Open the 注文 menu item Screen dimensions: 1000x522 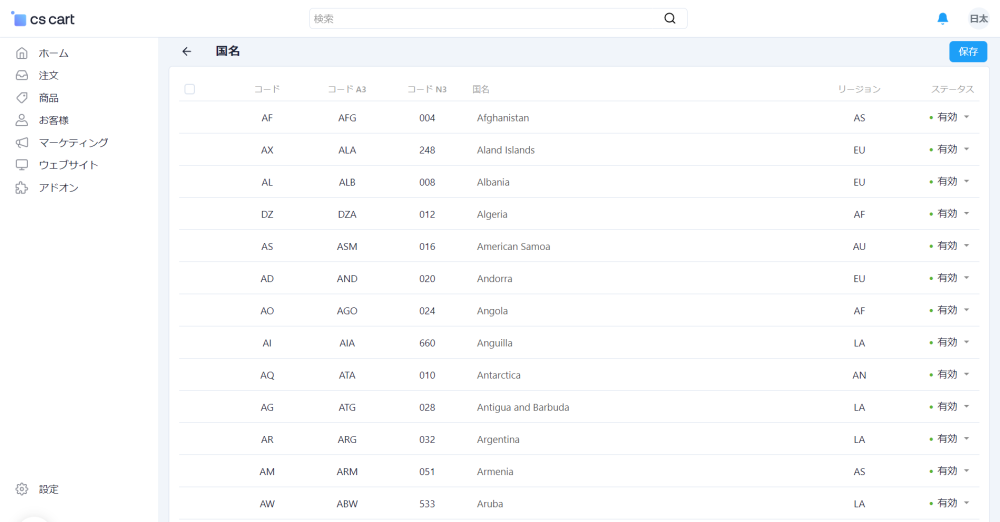pos(48,75)
